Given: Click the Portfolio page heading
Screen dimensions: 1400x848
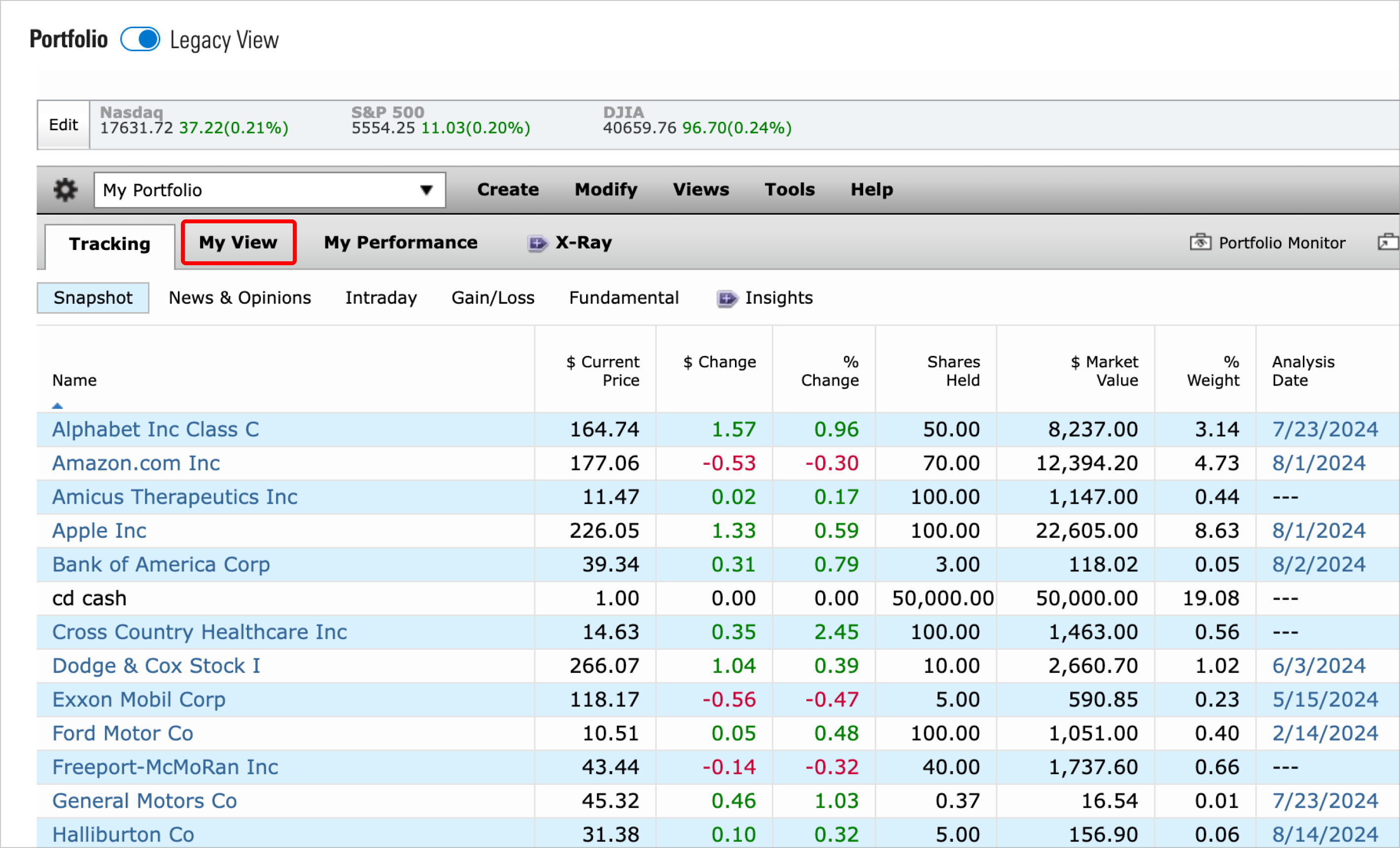Looking at the screenshot, I should pos(68,39).
